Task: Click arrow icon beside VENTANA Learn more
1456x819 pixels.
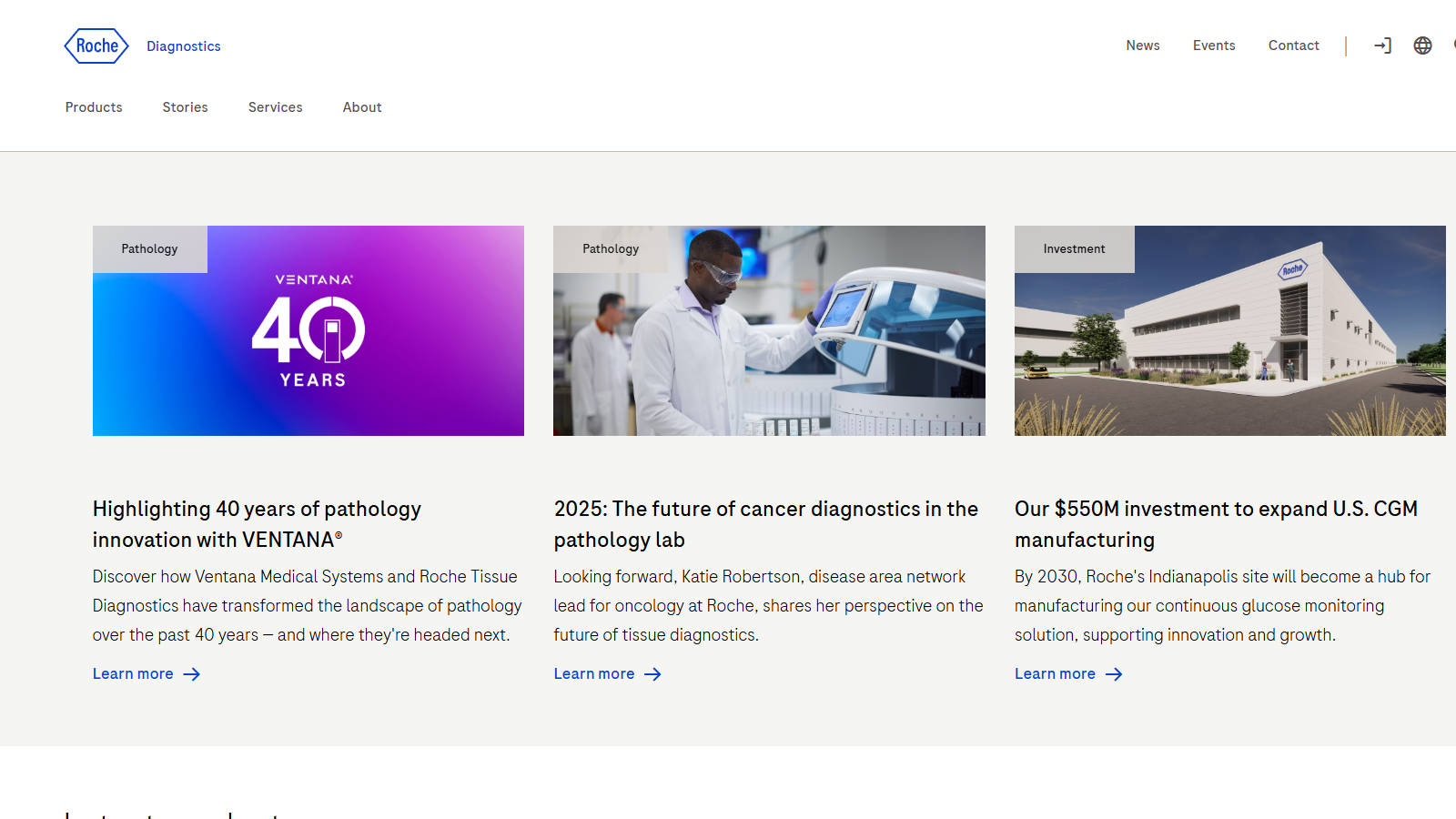Action: (x=192, y=674)
